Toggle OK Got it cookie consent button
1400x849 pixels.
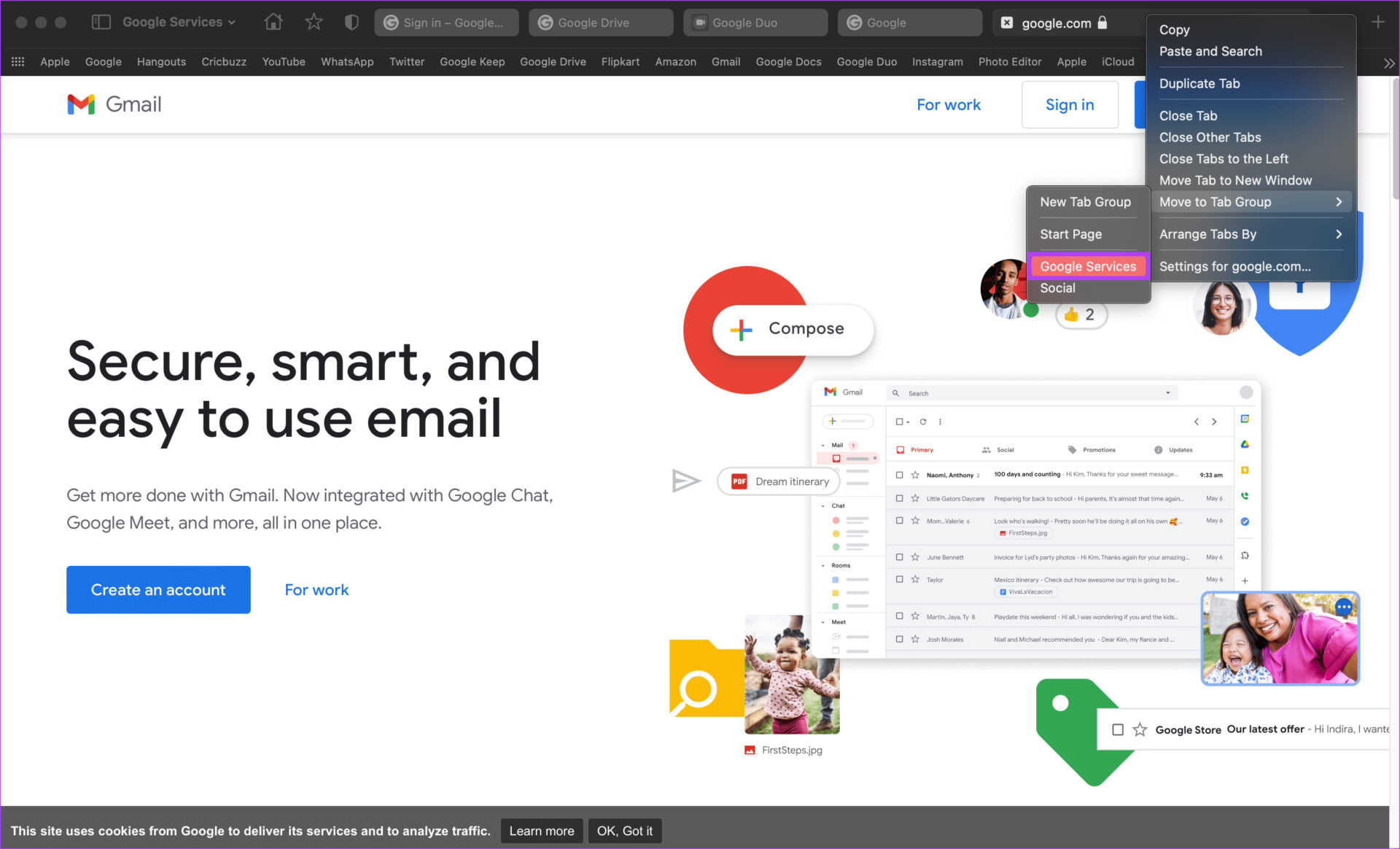[624, 831]
